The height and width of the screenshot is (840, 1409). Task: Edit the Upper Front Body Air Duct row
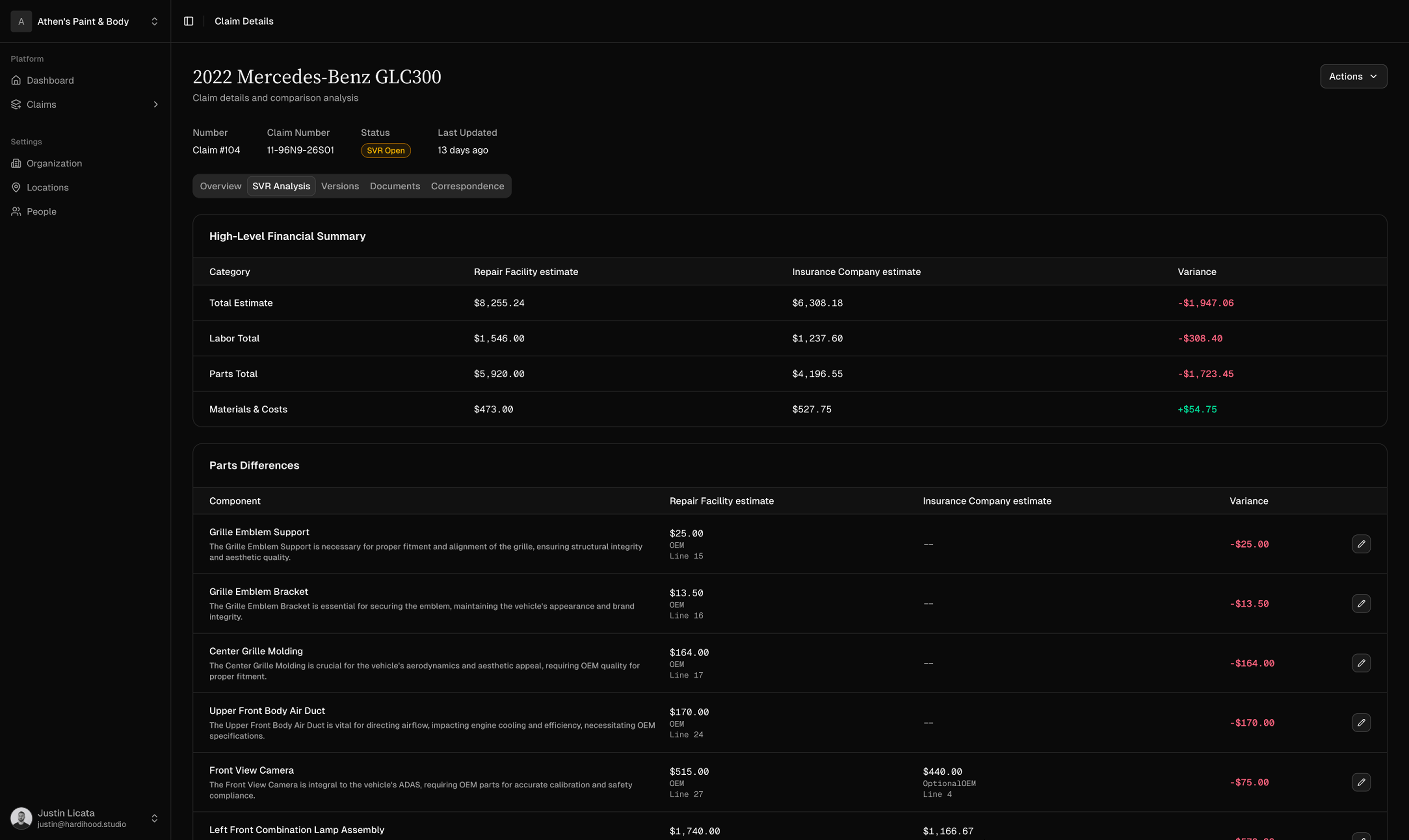pyautogui.click(x=1361, y=722)
